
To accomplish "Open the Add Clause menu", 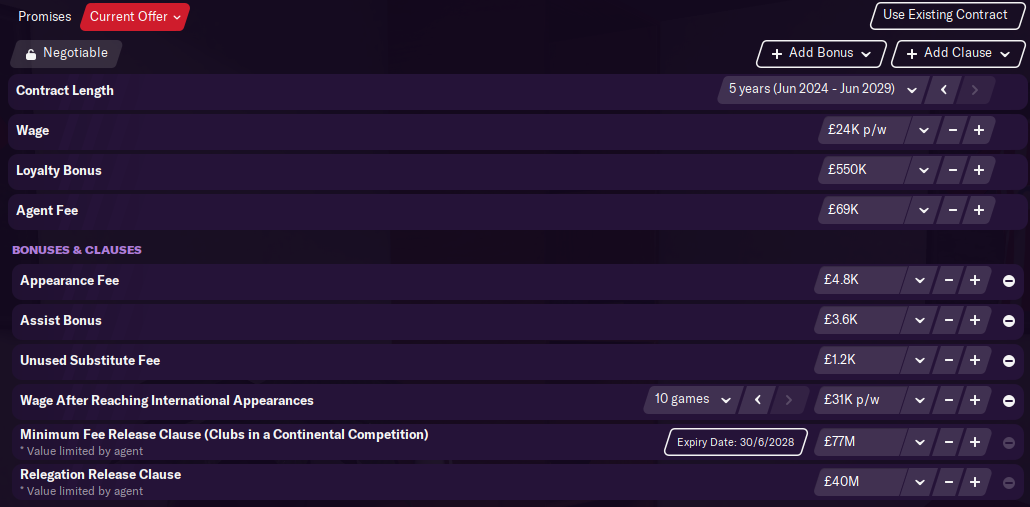I will click(958, 54).
